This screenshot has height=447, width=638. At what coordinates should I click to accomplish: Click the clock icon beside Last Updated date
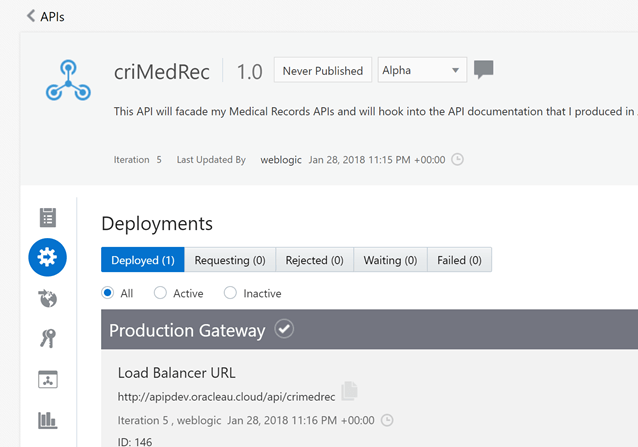pos(458,159)
